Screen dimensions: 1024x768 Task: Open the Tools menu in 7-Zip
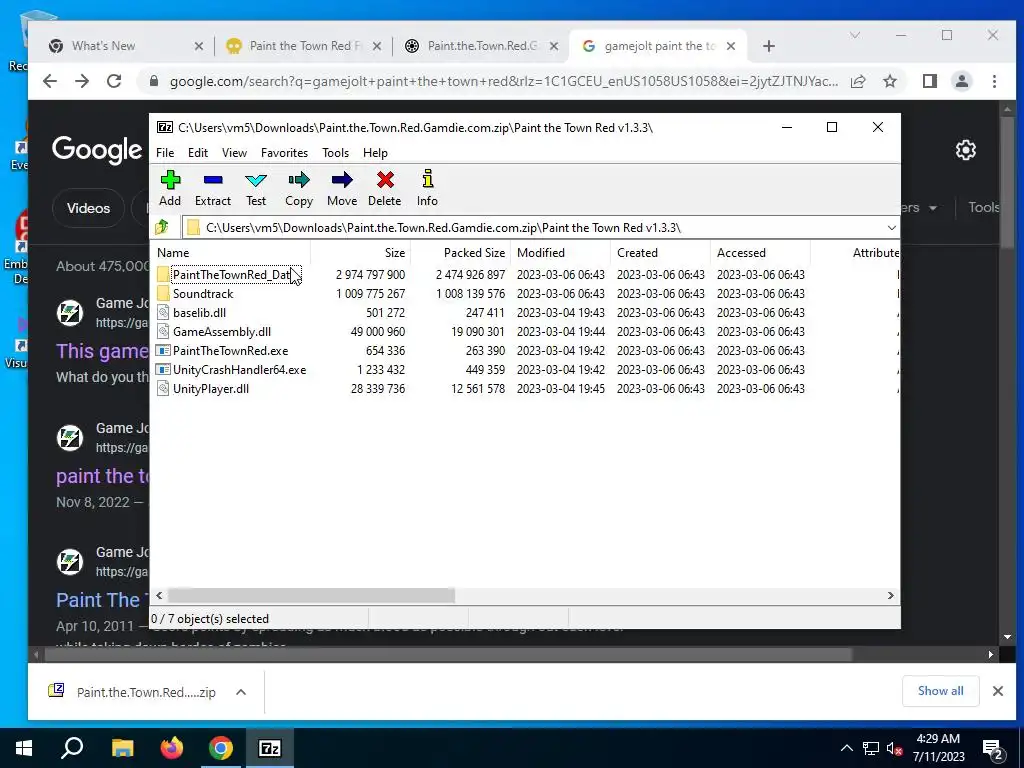pyautogui.click(x=335, y=153)
